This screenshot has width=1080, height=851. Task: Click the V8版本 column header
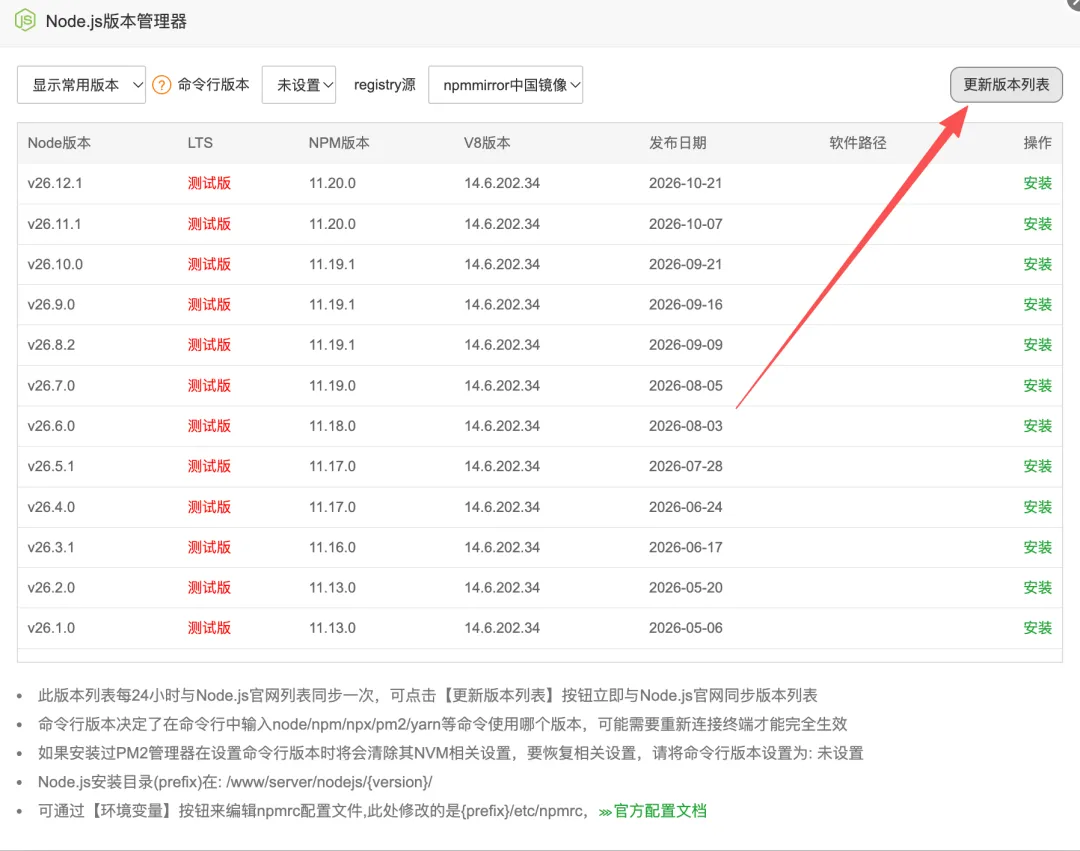pos(487,143)
